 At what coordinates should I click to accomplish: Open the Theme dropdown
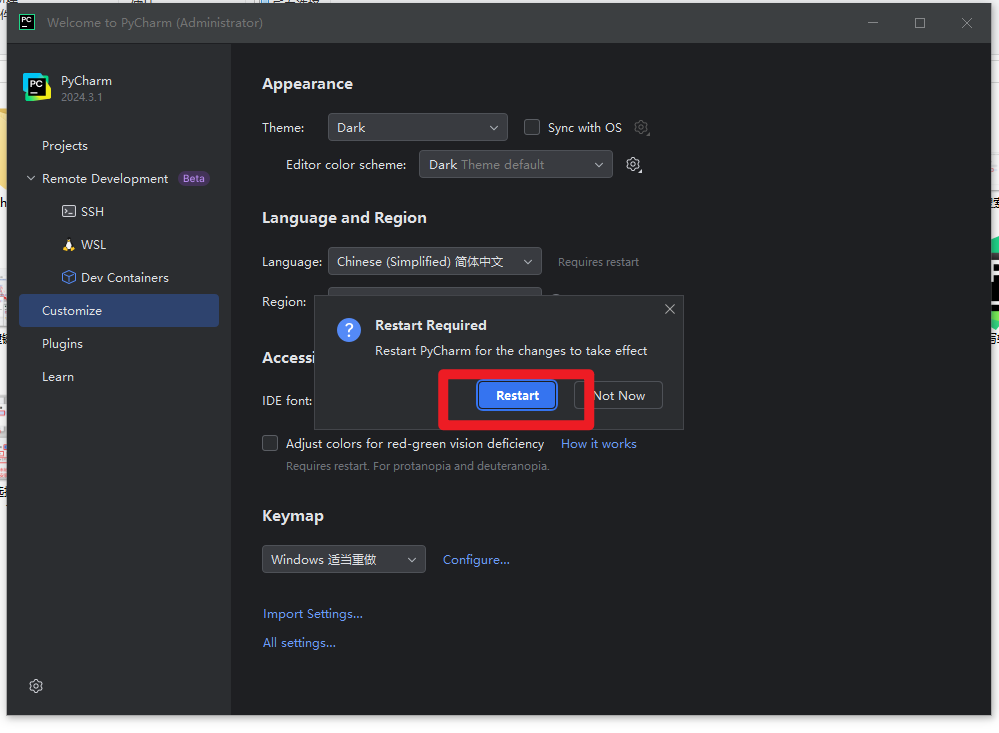(x=418, y=127)
